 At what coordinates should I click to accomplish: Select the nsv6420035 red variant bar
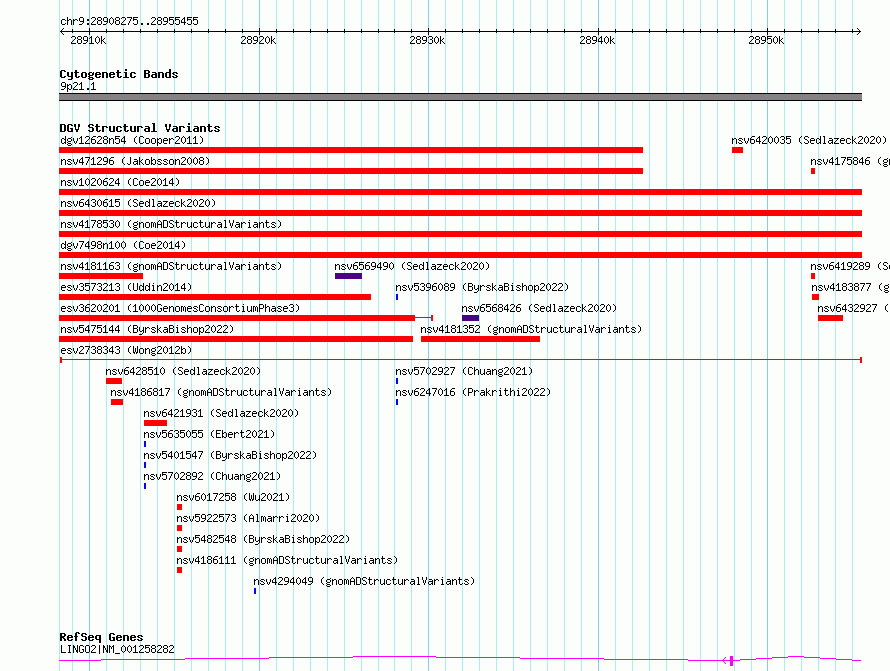point(737,150)
